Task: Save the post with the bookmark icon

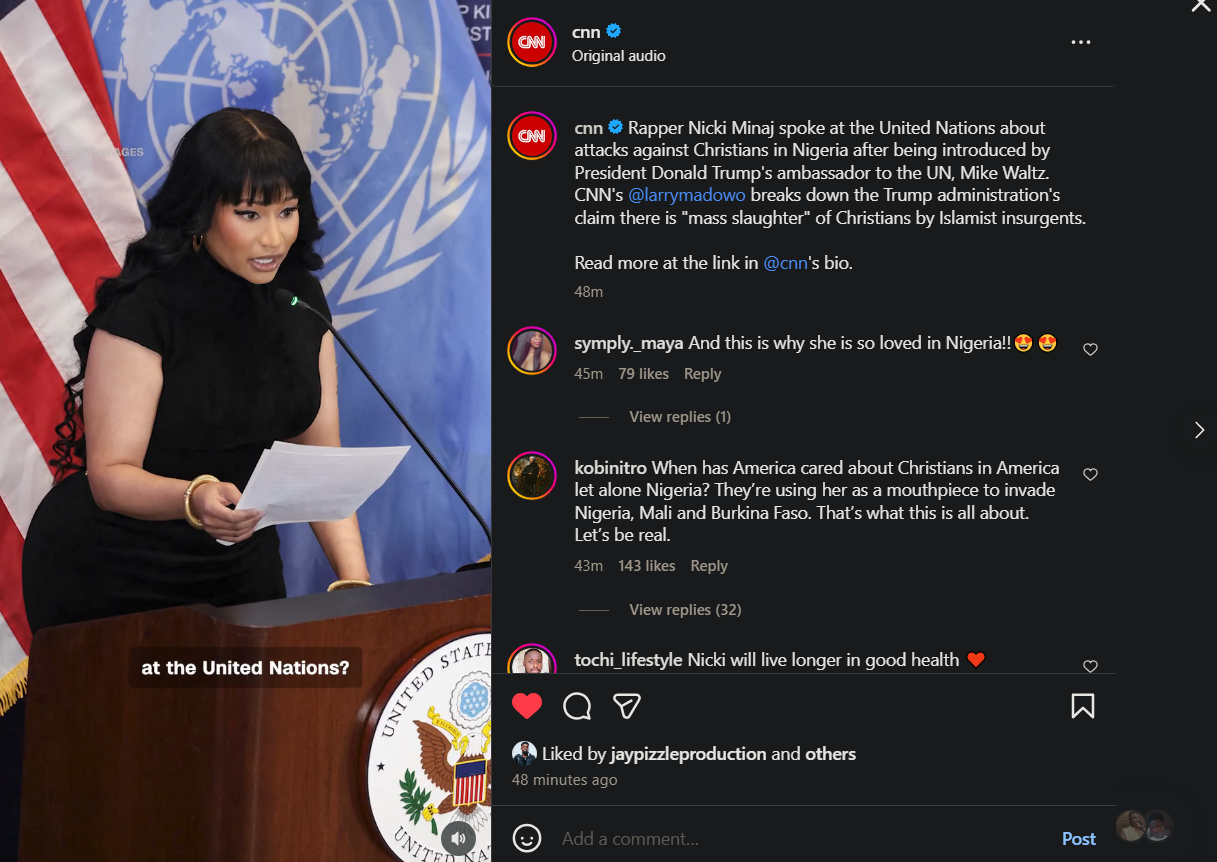Action: pyautogui.click(x=1082, y=706)
